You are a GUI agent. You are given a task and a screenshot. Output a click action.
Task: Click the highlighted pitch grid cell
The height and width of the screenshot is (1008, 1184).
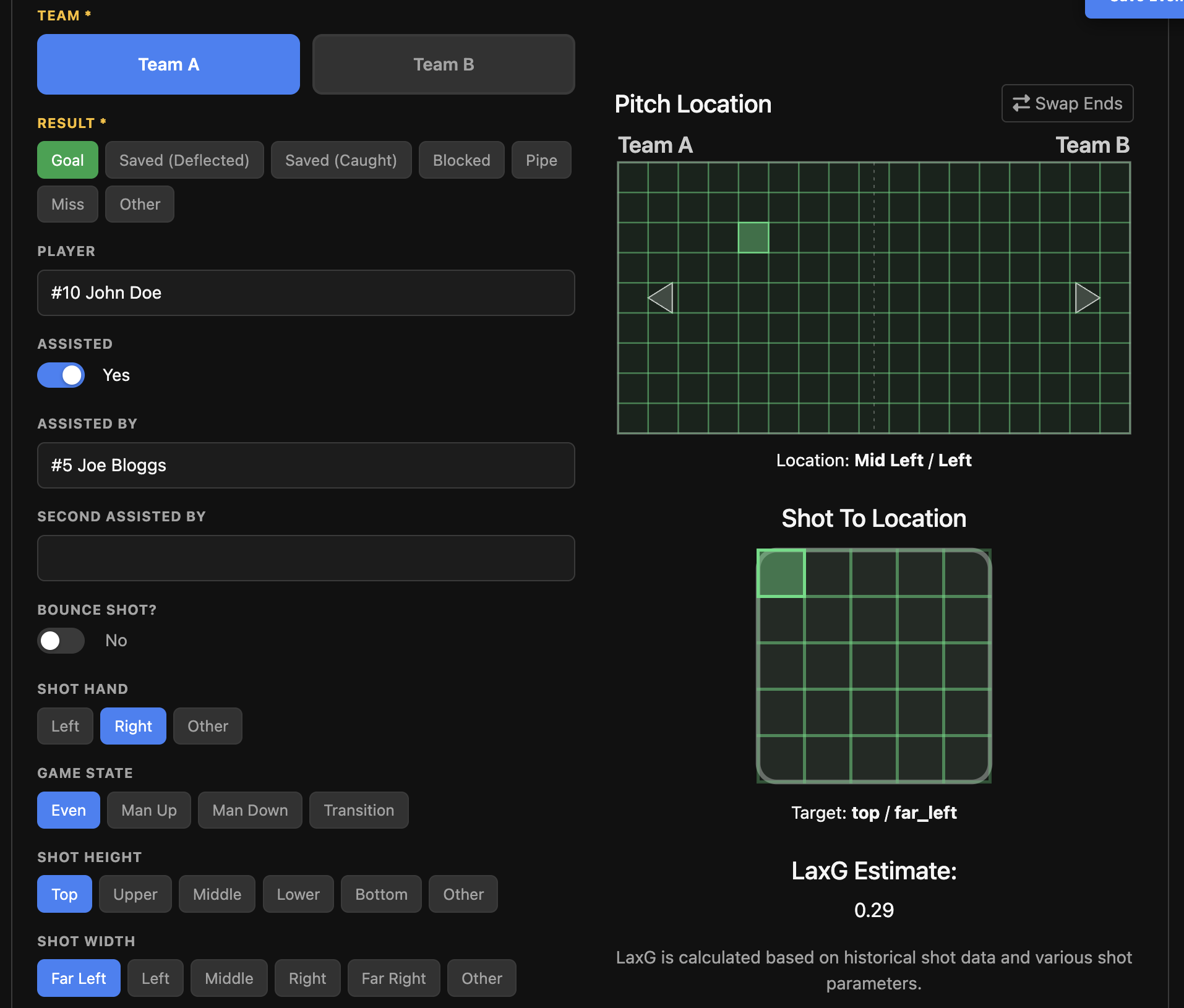[753, 237]
